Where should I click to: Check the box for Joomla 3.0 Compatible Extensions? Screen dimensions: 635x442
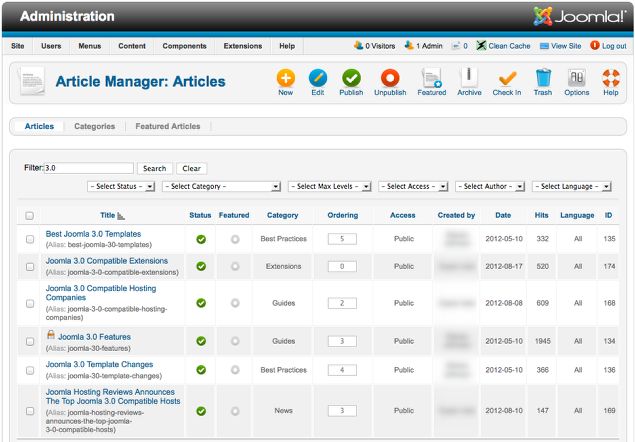pyautogui.click(x=30, y=267)
